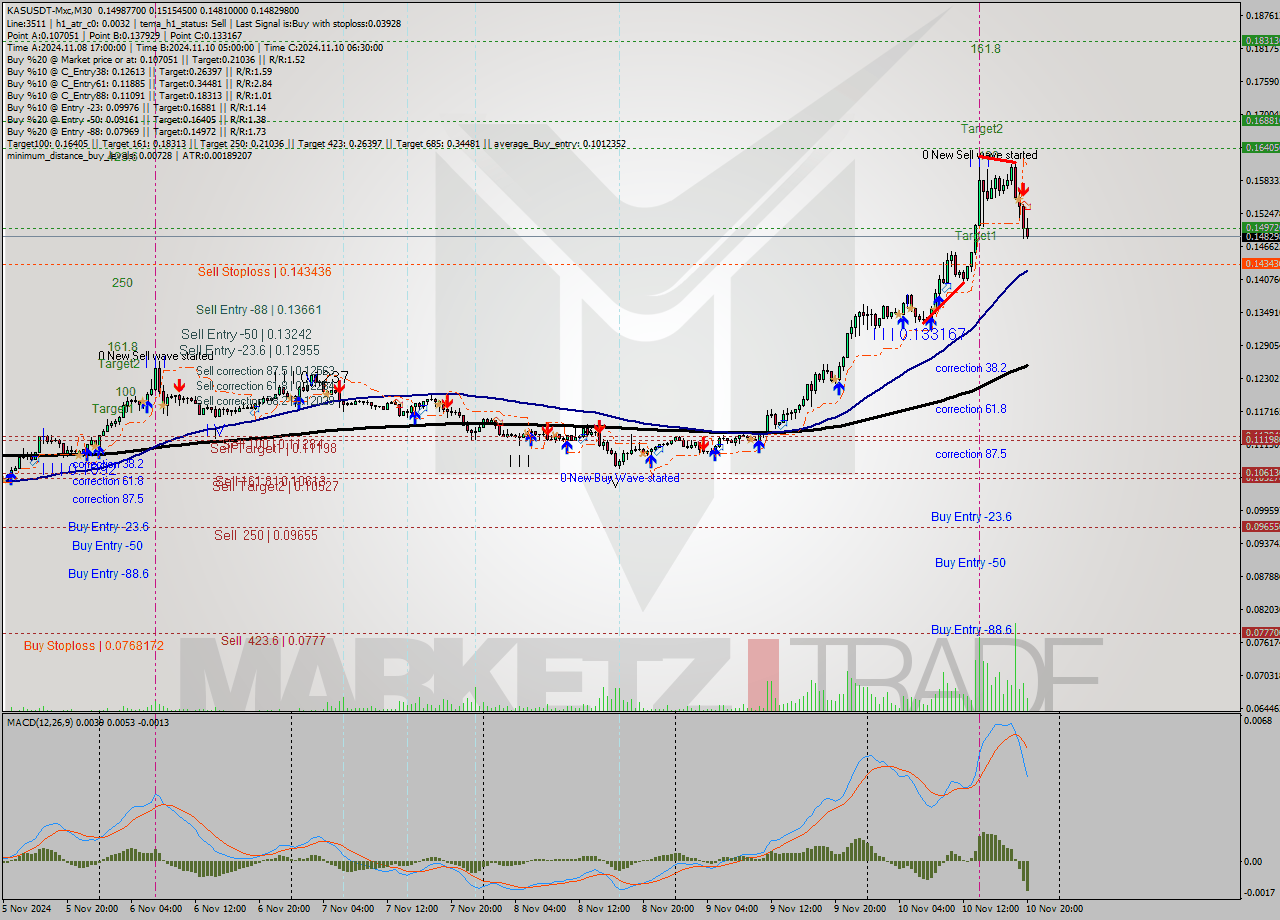Click the 'Sell Entry -88 | 0.13661' label
The image size is (1280, 920).
point(258,310)
